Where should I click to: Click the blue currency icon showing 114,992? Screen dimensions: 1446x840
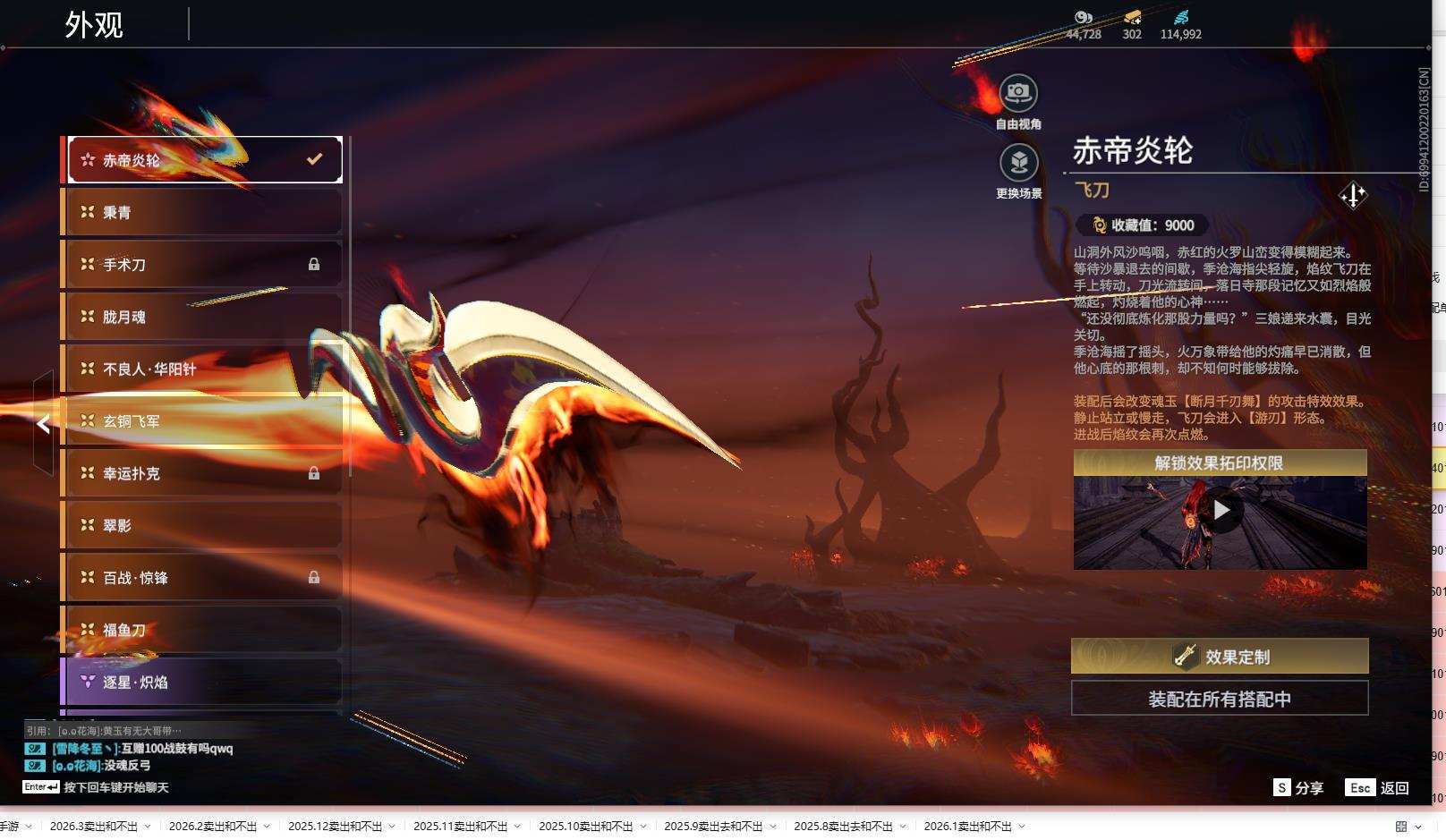[x=1181, y=16]
